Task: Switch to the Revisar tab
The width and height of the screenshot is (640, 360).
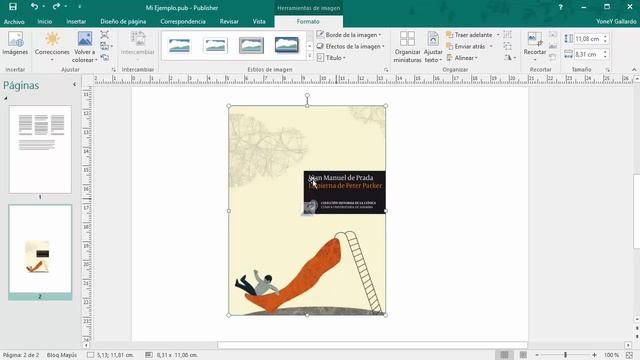Action: 229,22
